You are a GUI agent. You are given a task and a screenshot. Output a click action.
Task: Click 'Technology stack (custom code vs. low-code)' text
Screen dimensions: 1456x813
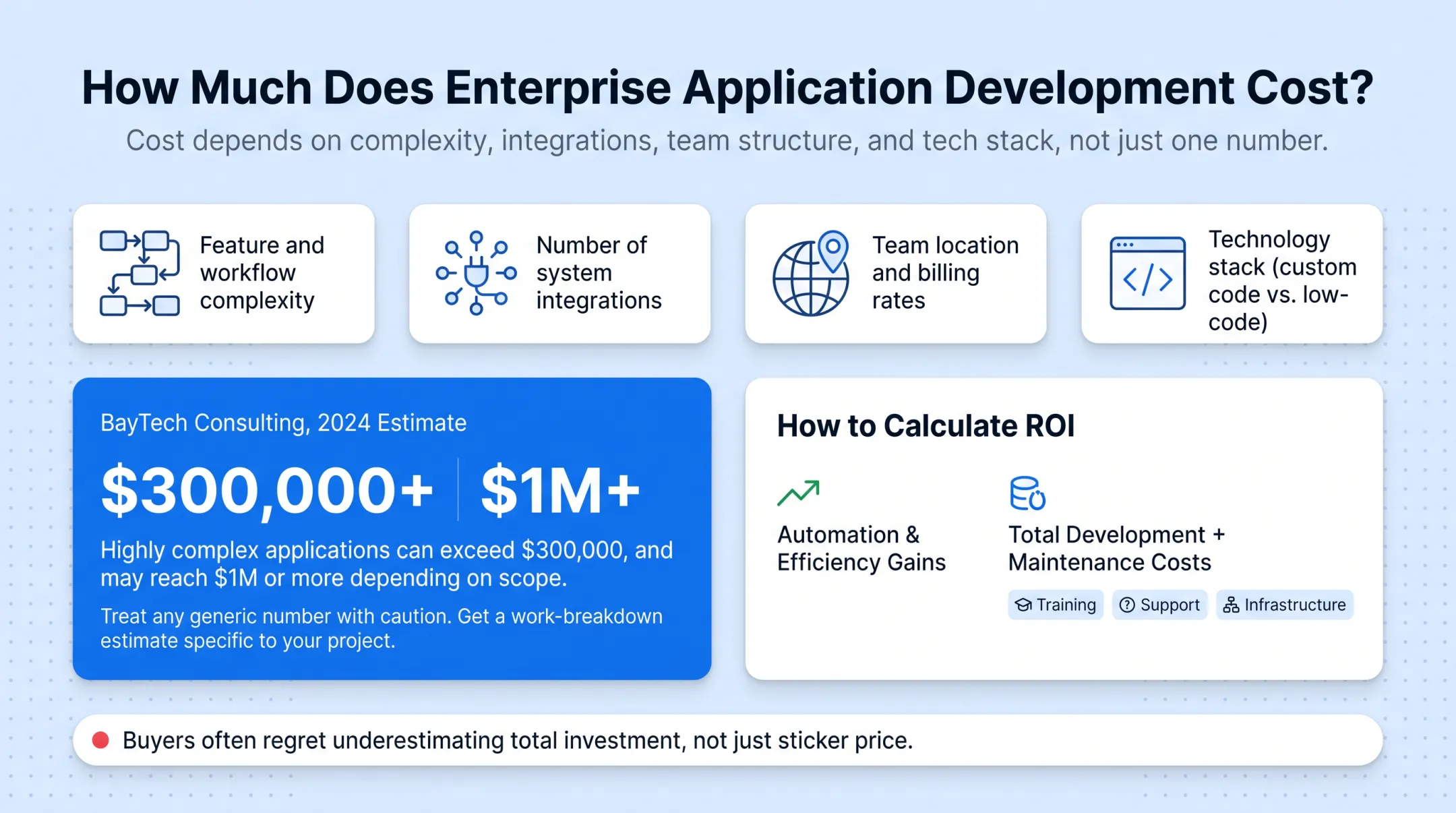[1282, 280]
